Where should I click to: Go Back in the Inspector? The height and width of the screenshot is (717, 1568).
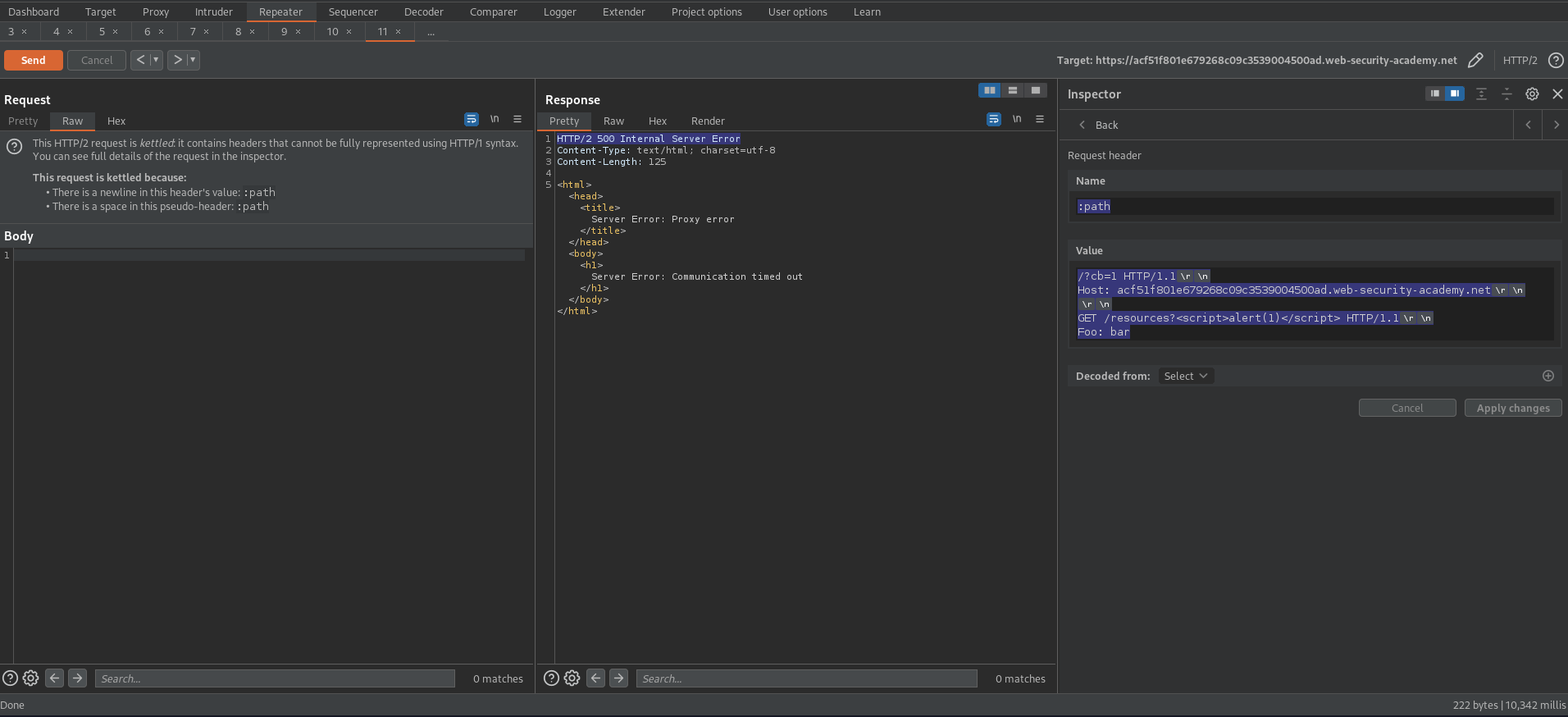(1099, 125)
